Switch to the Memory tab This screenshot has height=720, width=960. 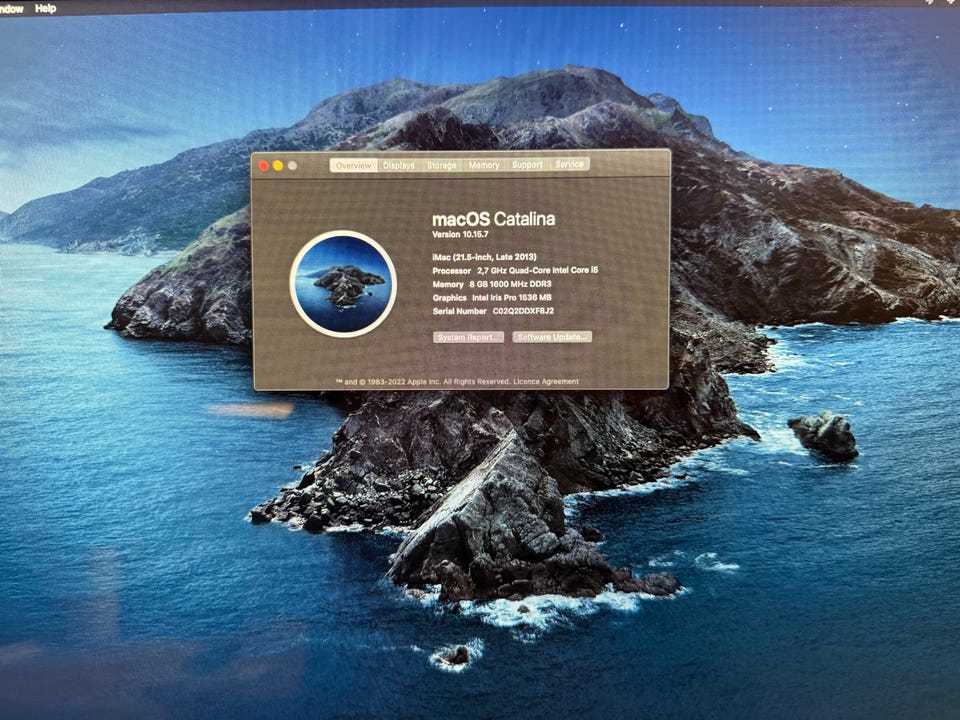click(484, 165)
